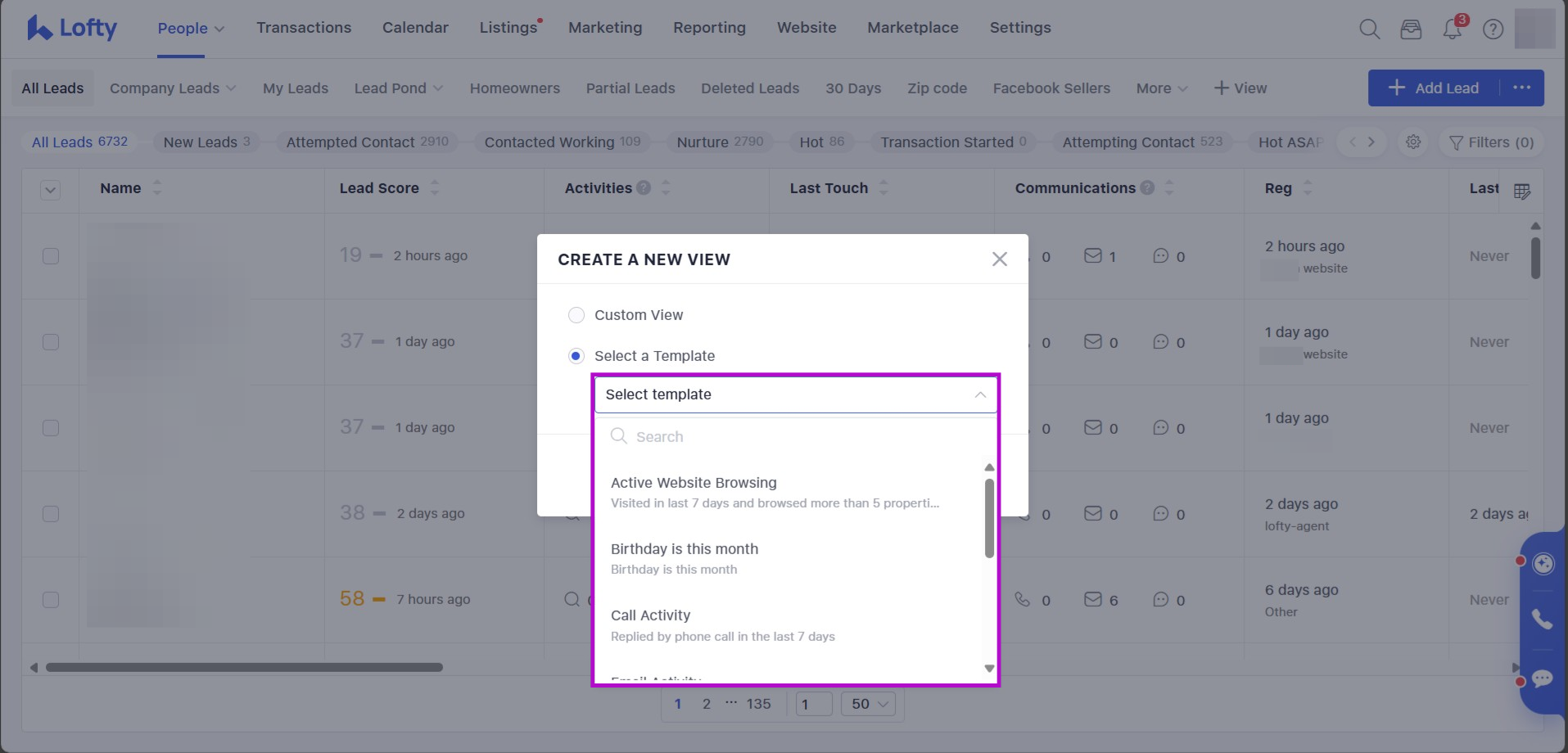Open the 50 per page size dropdown
Image resolution: width=1568 pixels, height=753 pixels.
pos(869,704)
